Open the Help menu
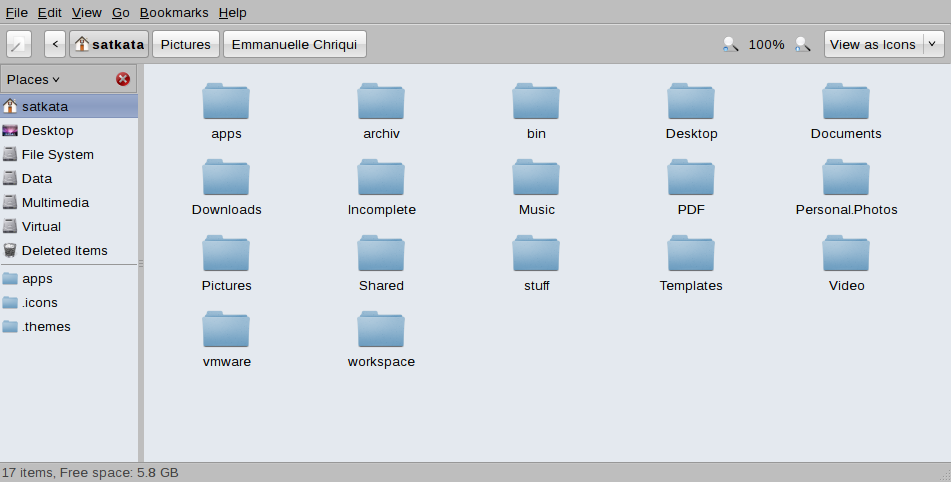 [232, 12]
